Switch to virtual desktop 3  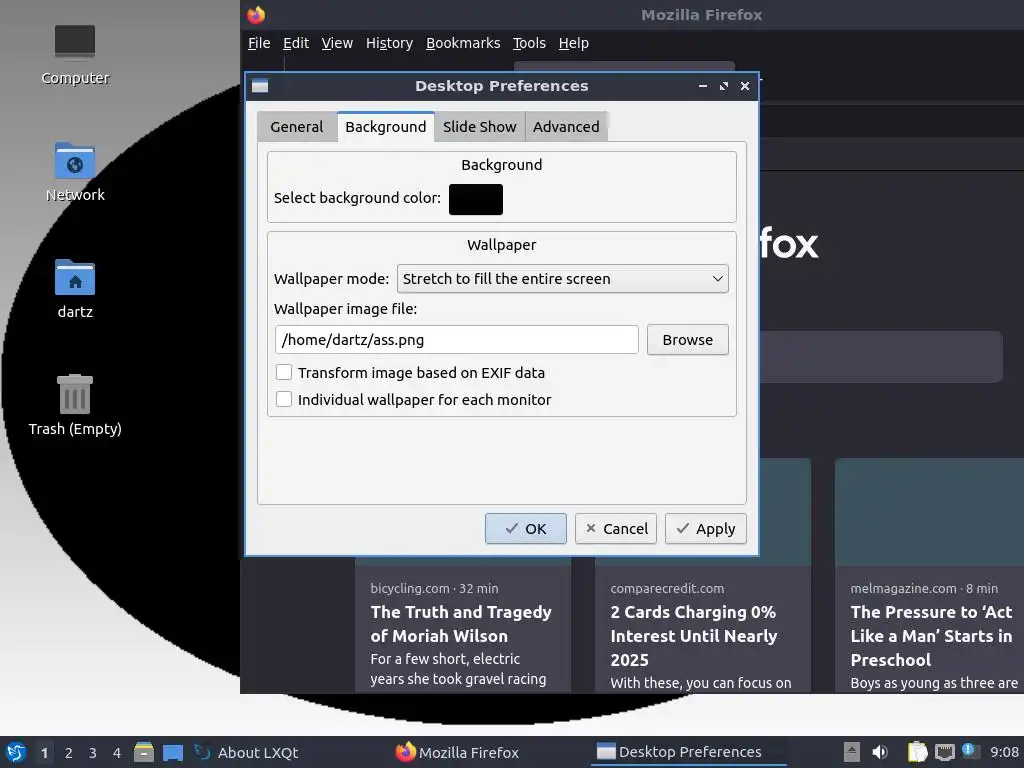coord(93,753)
